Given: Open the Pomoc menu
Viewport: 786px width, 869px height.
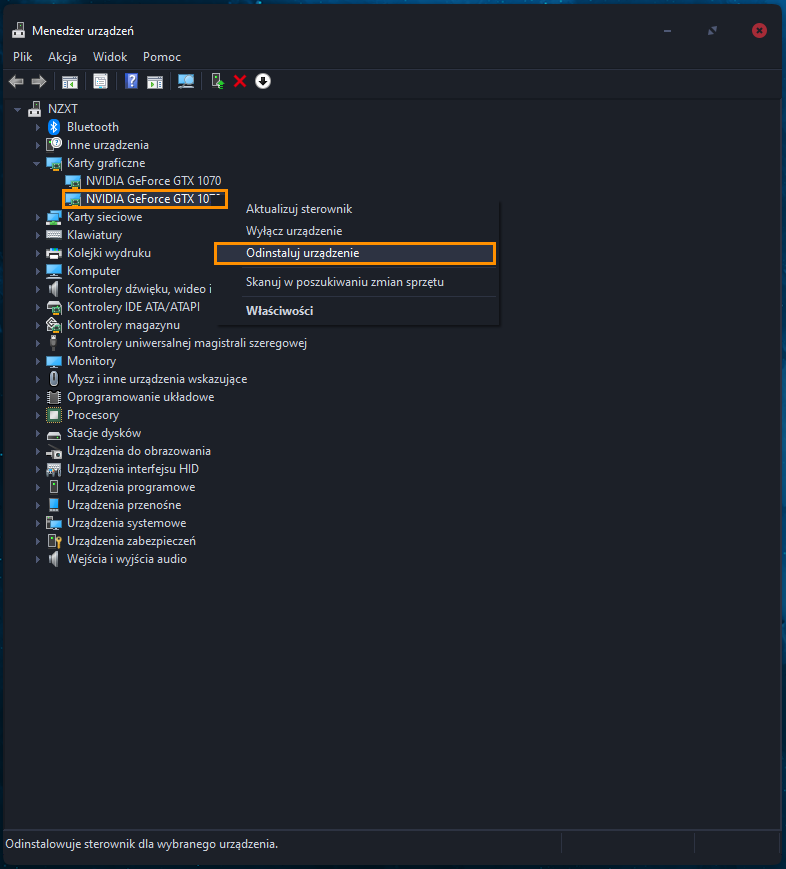Looking at the screenshot, I should 161,57.
